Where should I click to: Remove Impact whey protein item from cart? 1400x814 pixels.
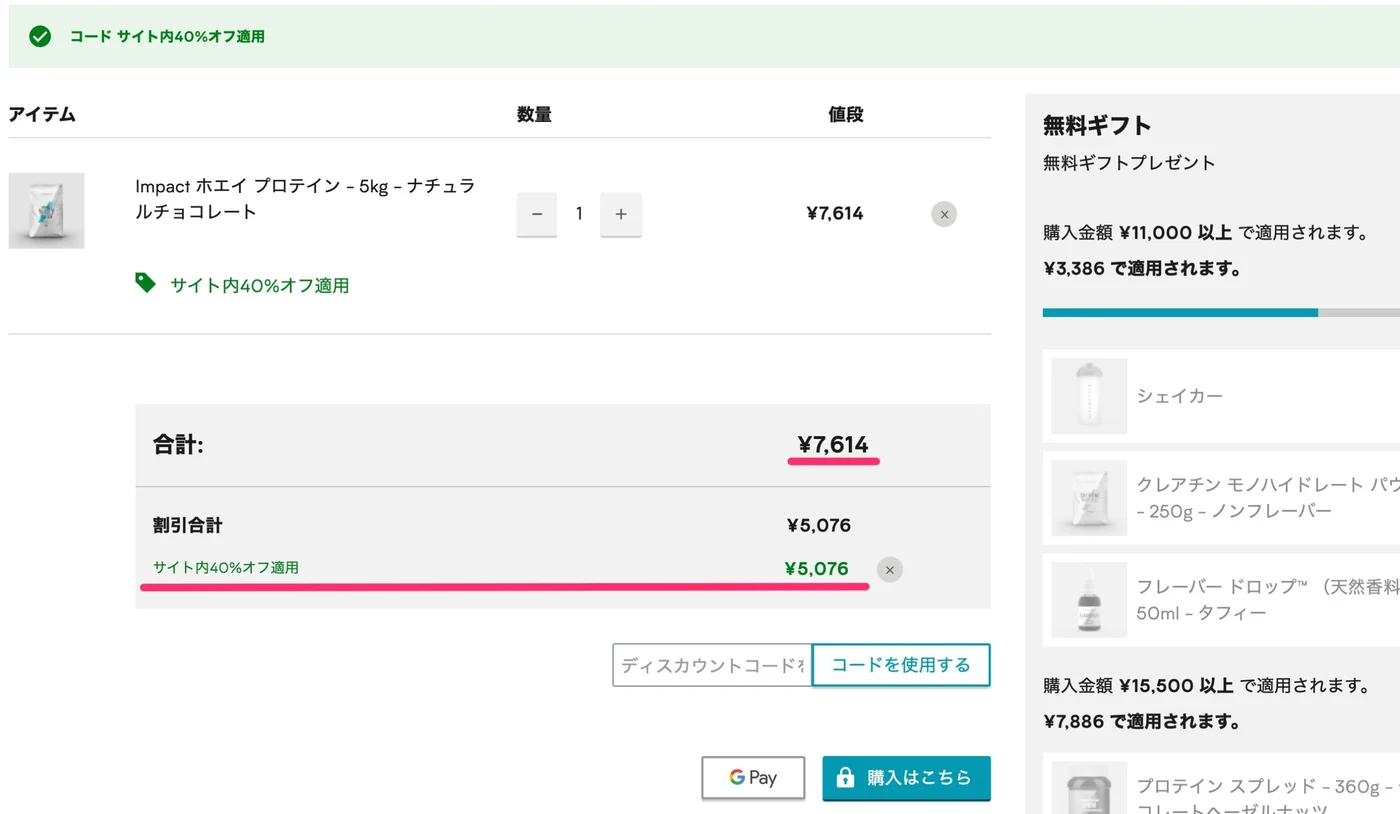pos(944,214)
